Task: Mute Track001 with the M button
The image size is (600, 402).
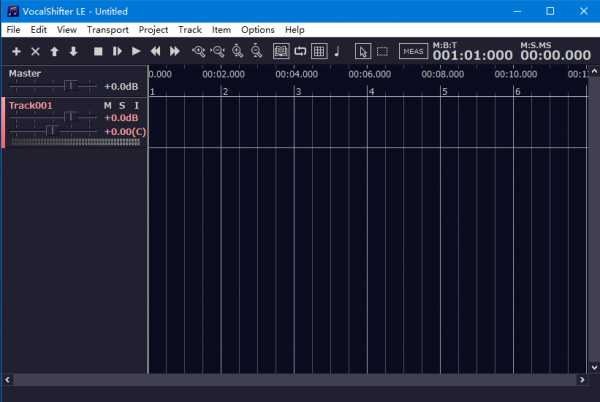Action: pos(108,106)
